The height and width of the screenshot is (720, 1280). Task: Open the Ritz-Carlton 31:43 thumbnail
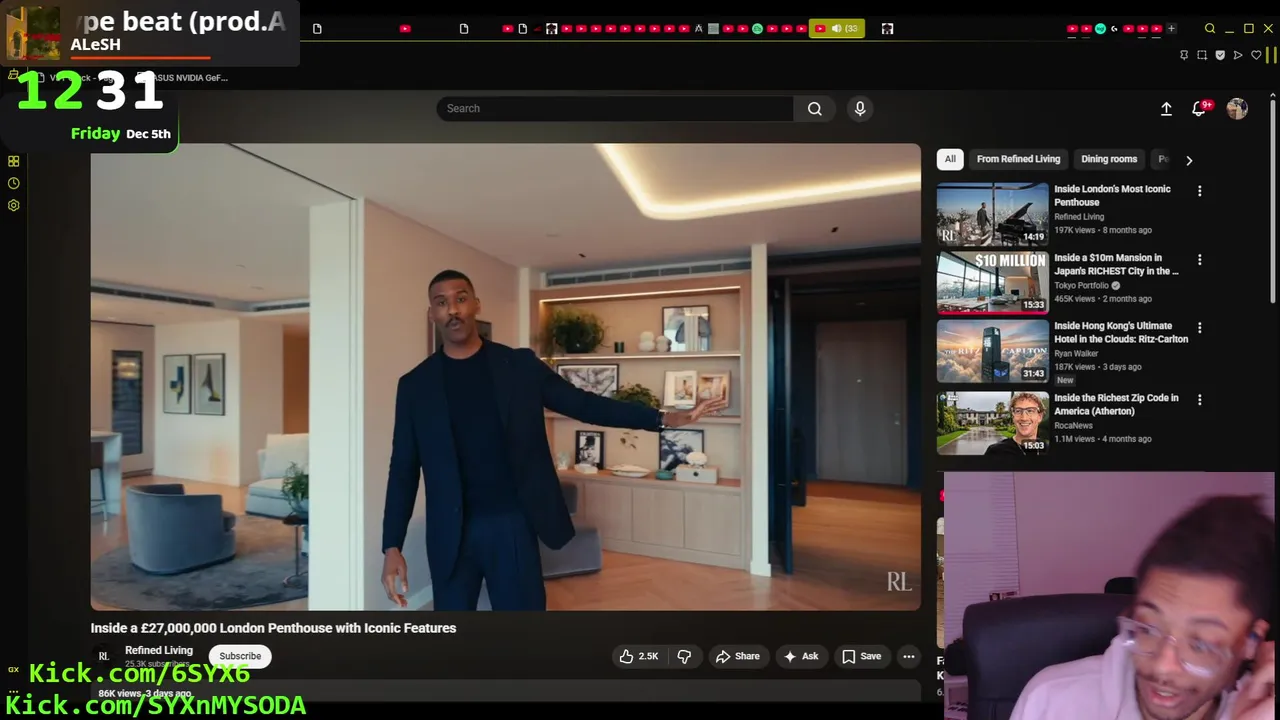tap(993, 351)
